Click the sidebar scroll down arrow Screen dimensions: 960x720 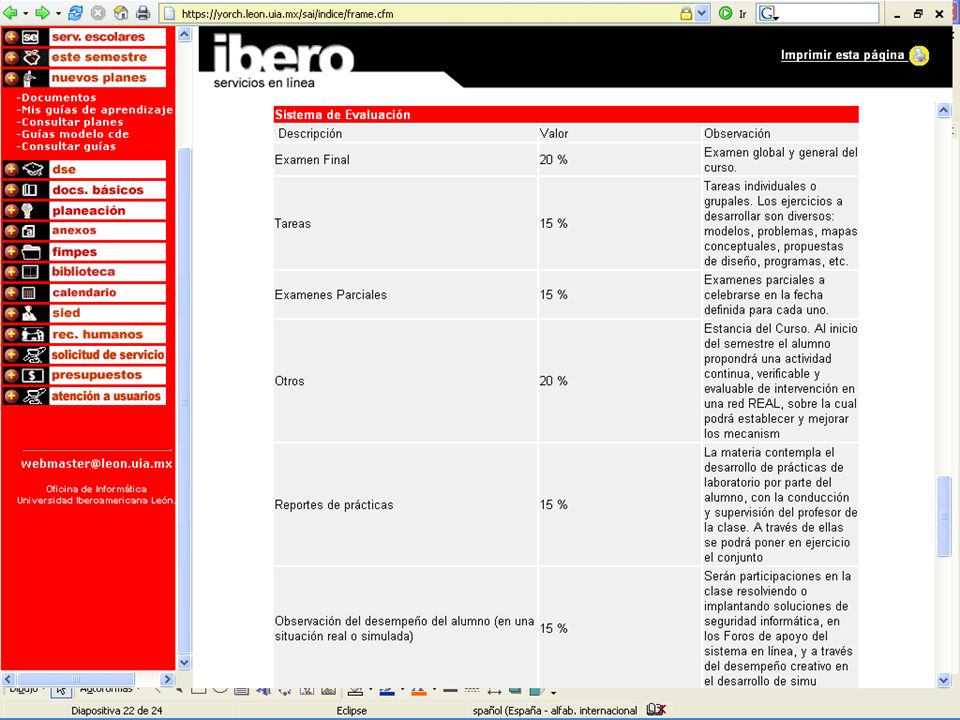(184, 662)
